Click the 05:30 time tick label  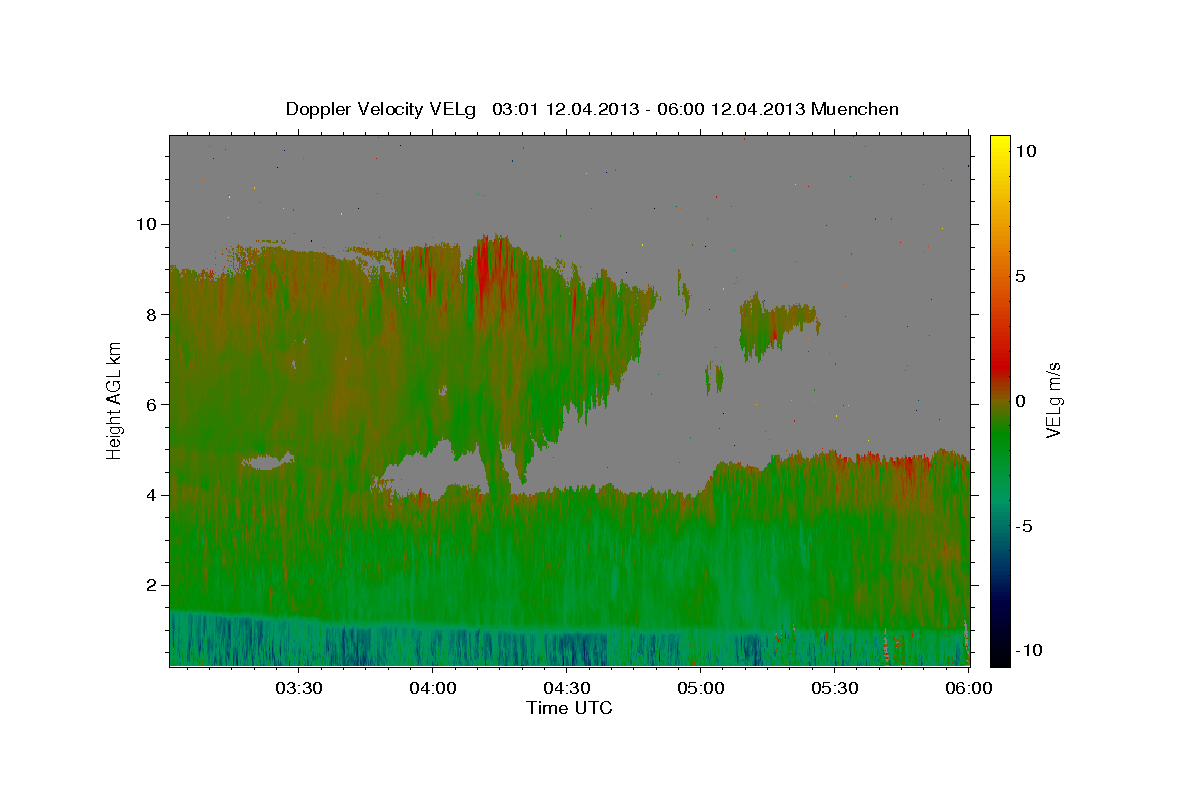[835, 688]
